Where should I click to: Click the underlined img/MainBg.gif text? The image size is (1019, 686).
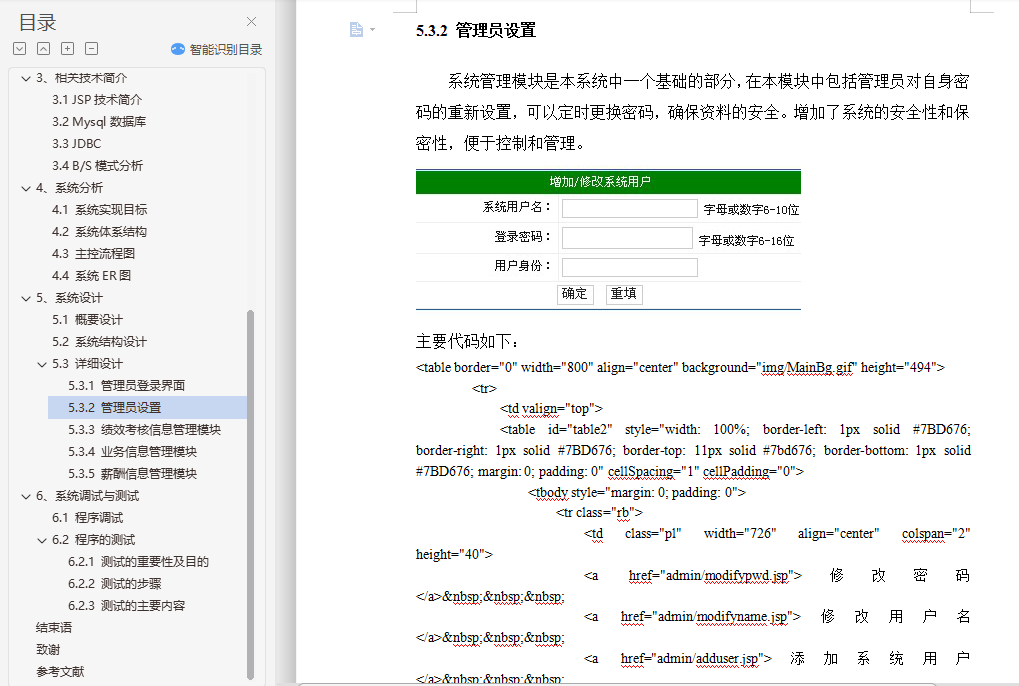(806, 368)
